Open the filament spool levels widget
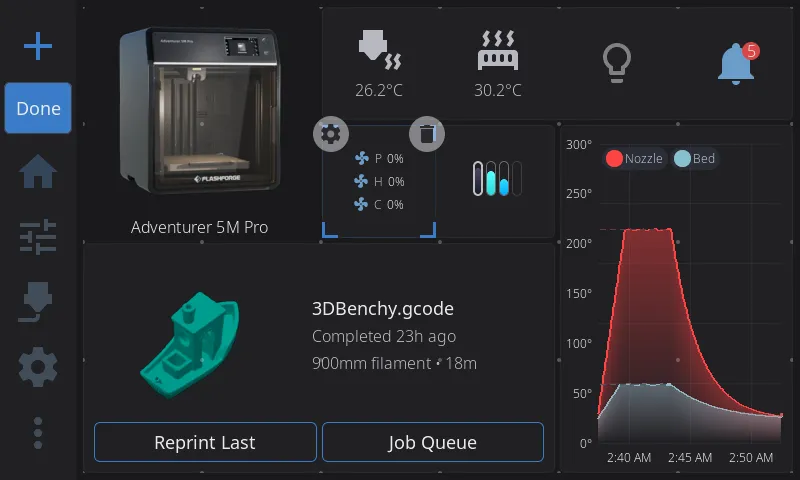Screen dimensions: 800x480 497,179
